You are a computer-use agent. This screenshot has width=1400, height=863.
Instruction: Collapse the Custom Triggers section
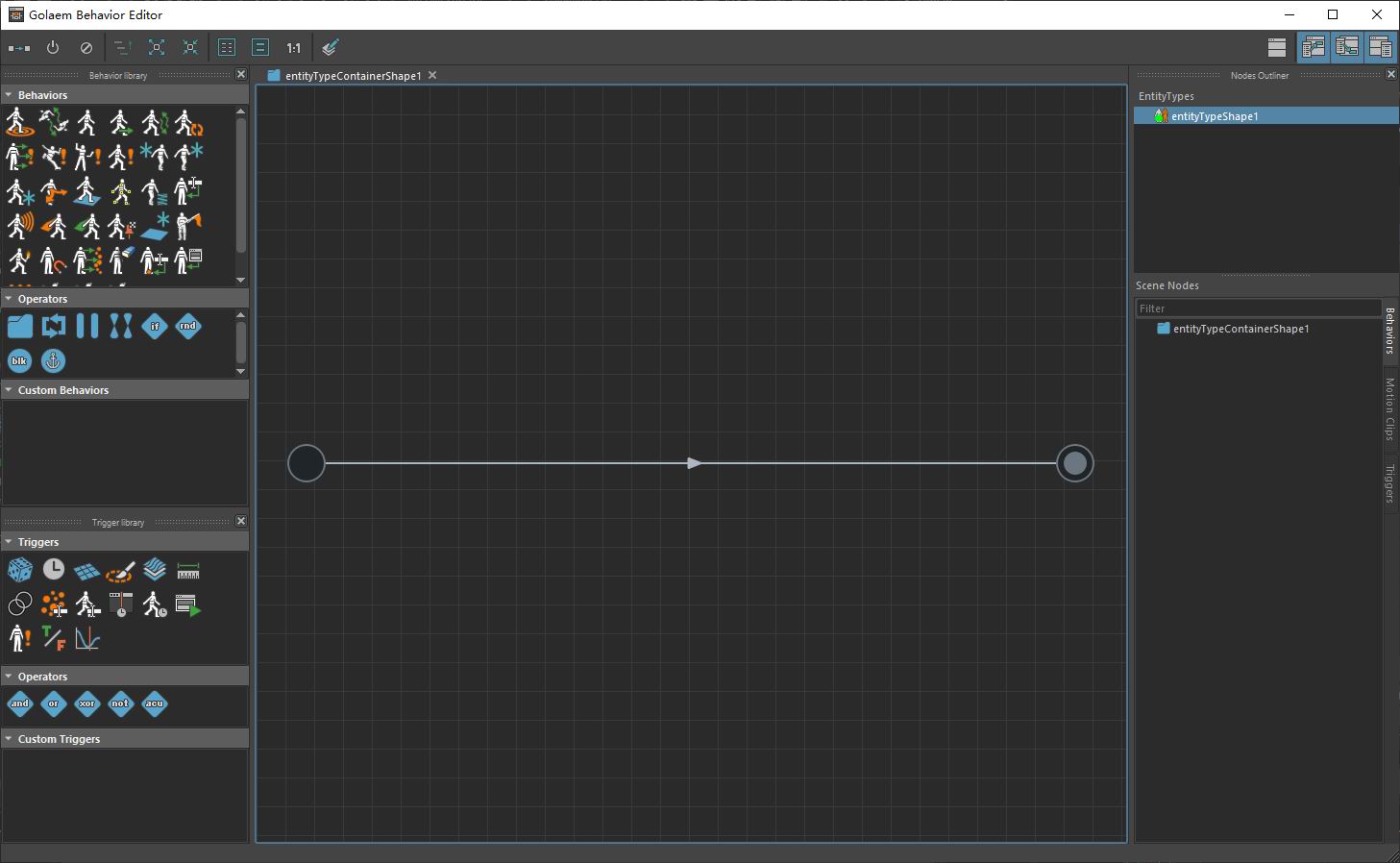pyautogui.click(x=9, y=739)
